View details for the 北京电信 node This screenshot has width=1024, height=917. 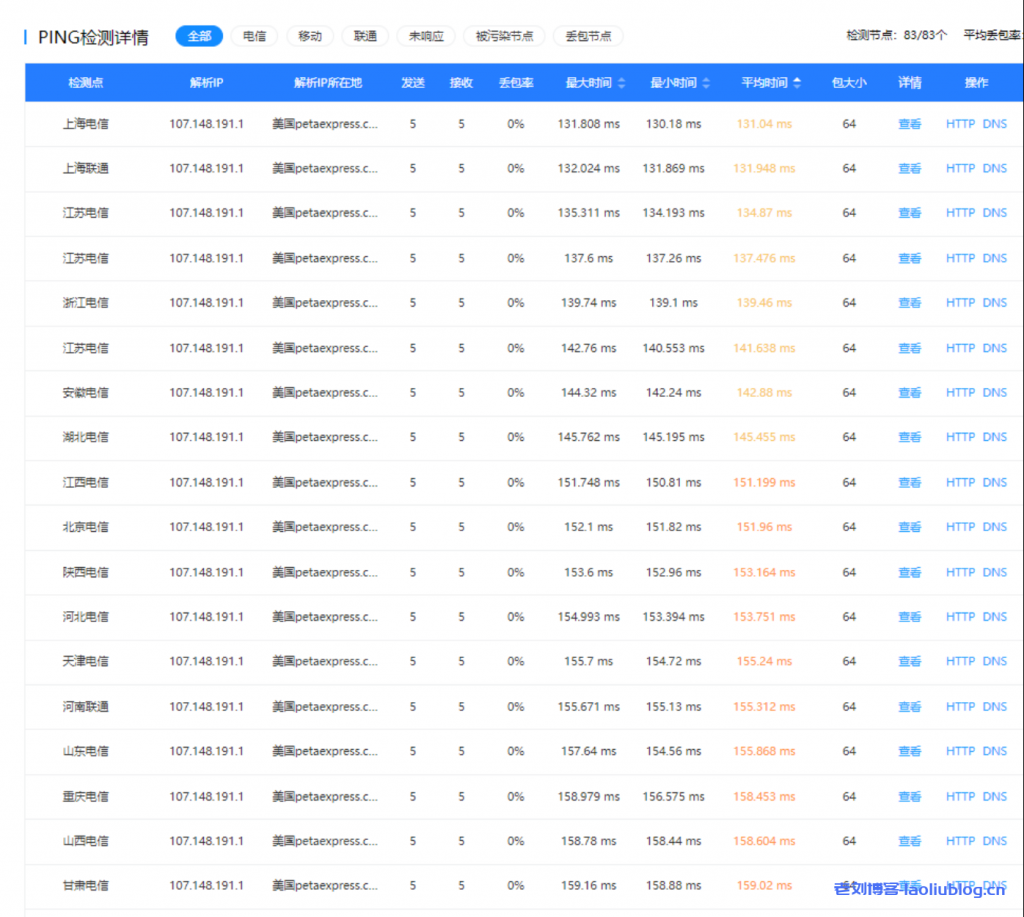pyautogui.click(x=909, y=527)
